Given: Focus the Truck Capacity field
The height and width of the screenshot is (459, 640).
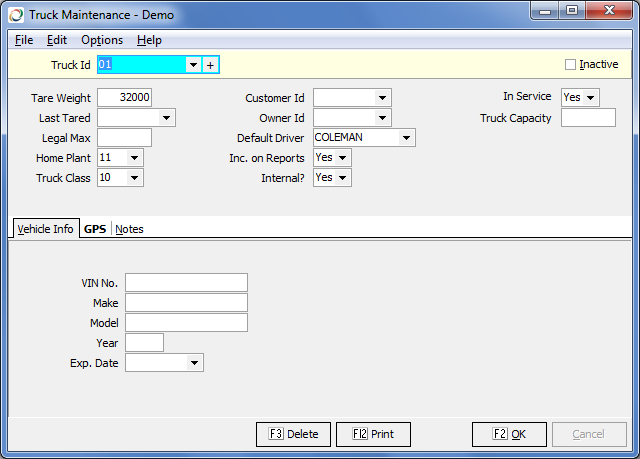Looking at the screenshot, I should pyautogui.click(x=588, y=118).
